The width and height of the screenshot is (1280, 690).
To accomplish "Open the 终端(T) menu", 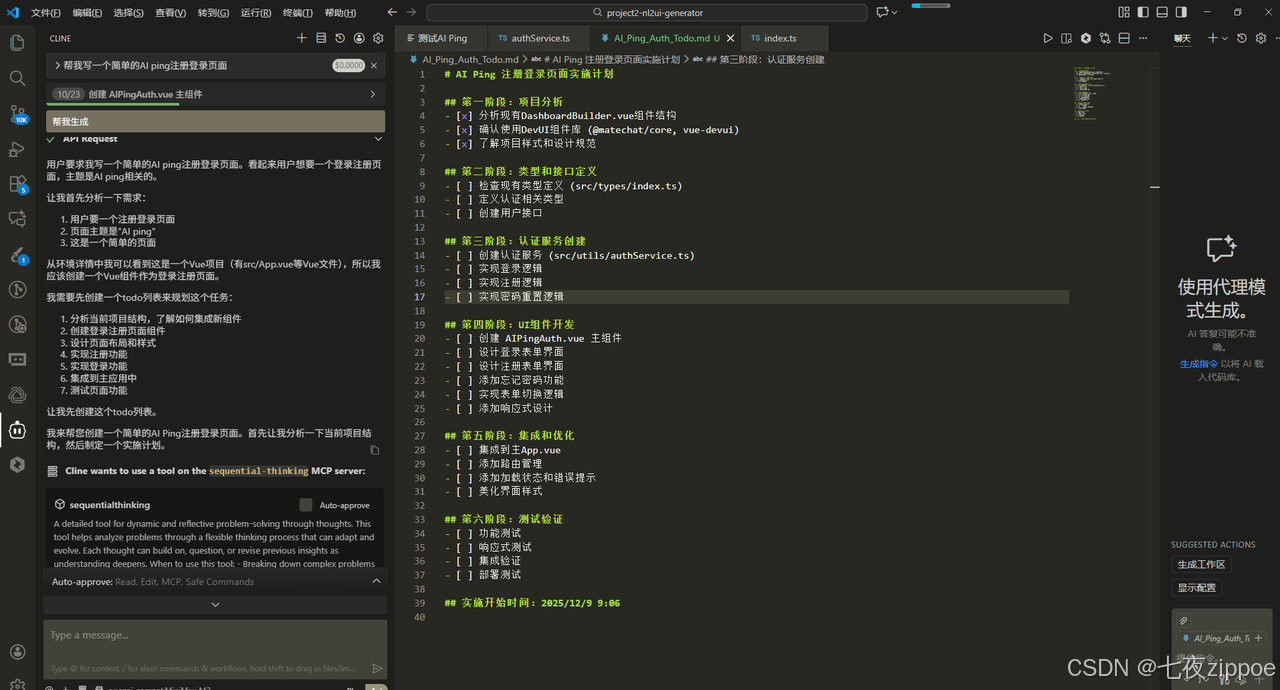I will coord(297,13).
